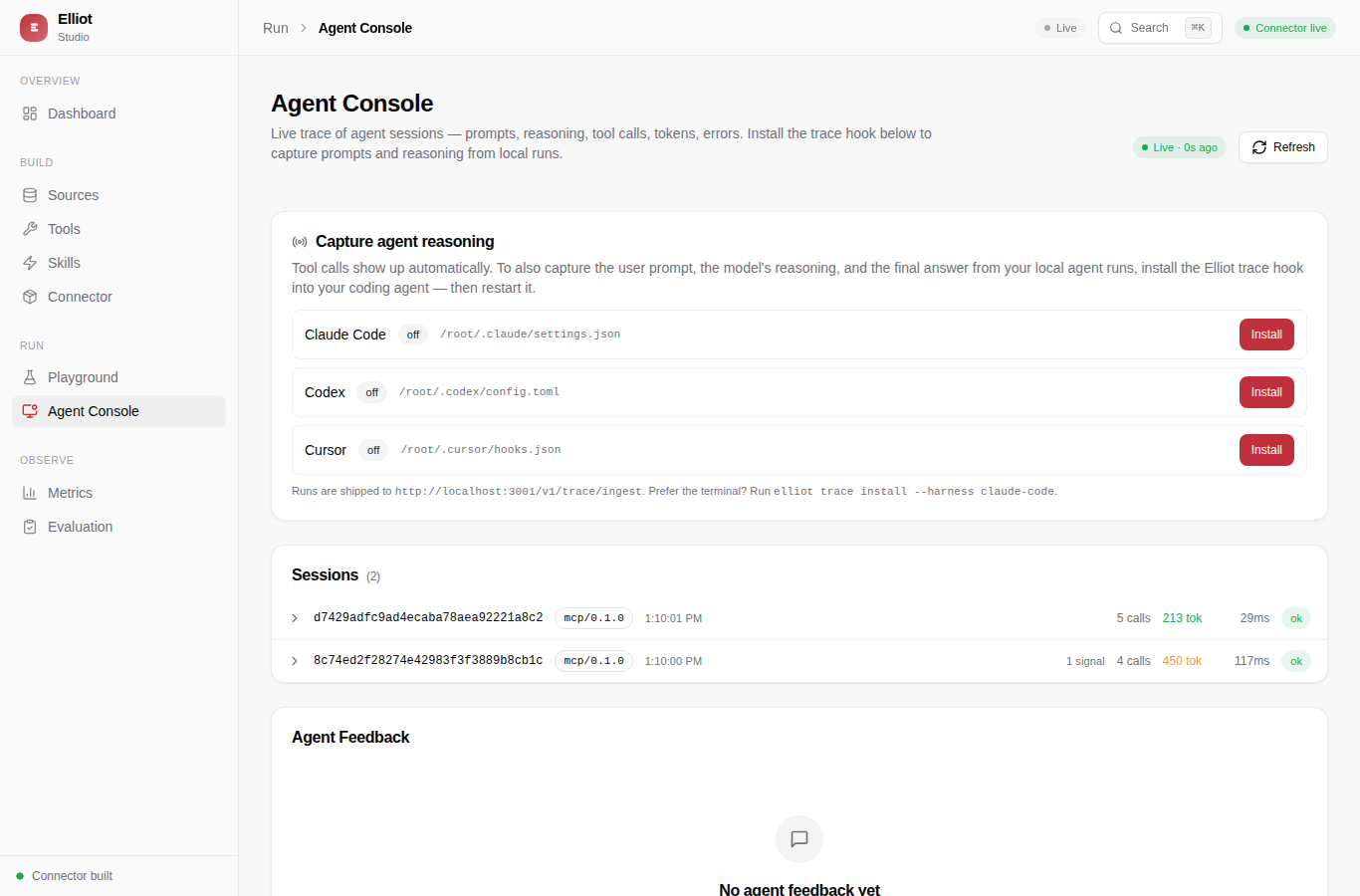This screenshot has height=896, width=1360.
Task: Click the Connector cube icon
Action: click(30, 297)
